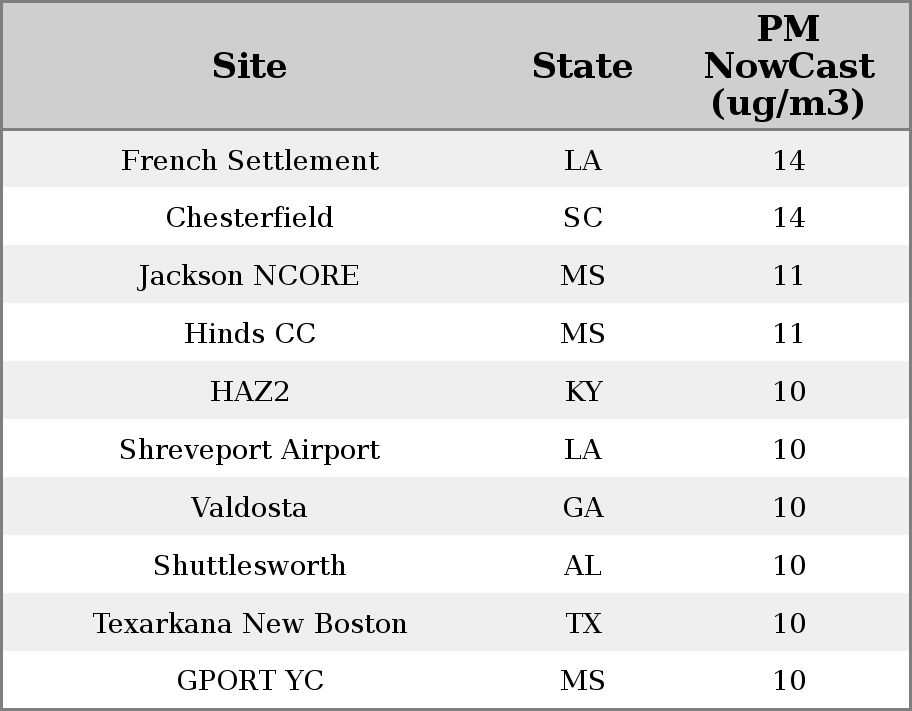Select the Chesterfield site cell
The height and width of the screenshot is (711, 912).
tap(250, 218)
